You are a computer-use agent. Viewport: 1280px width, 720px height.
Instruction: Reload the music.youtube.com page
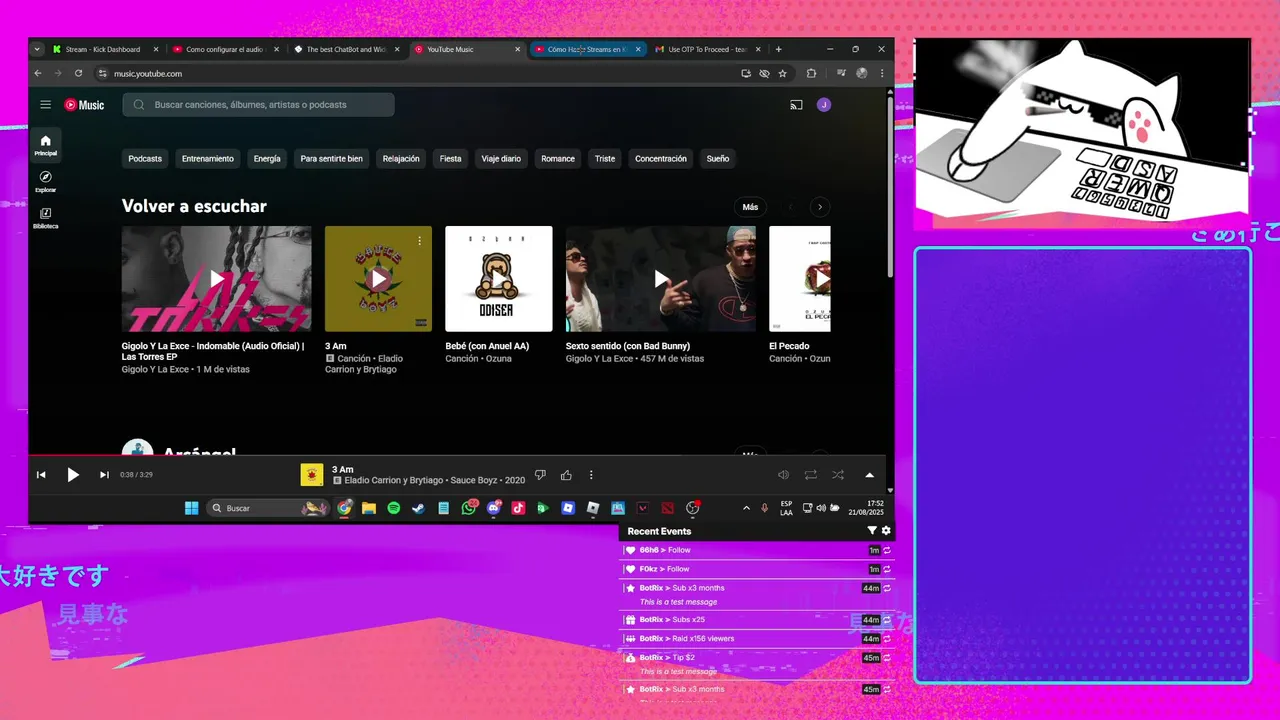78,73
